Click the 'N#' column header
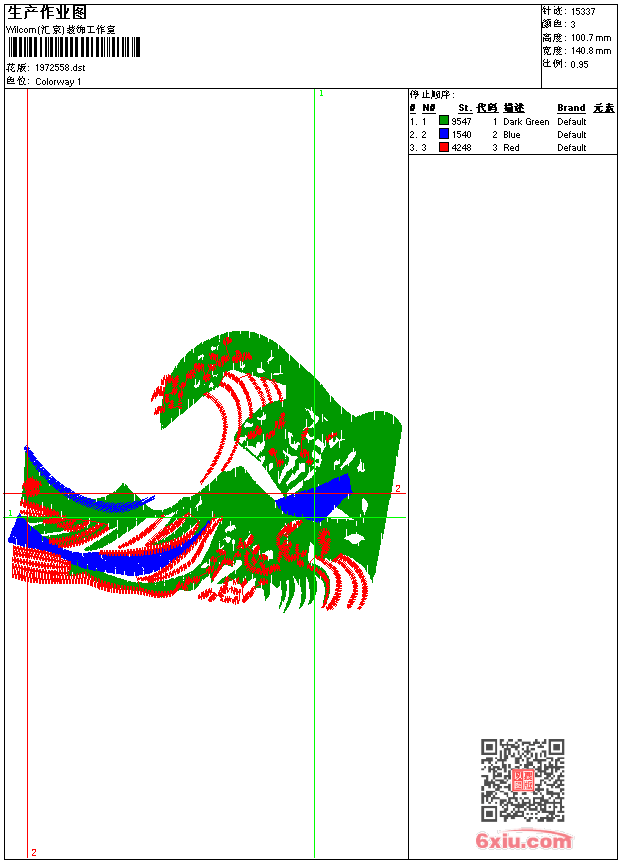The height and width of the screenshot is (860, 620). (429, 108)
